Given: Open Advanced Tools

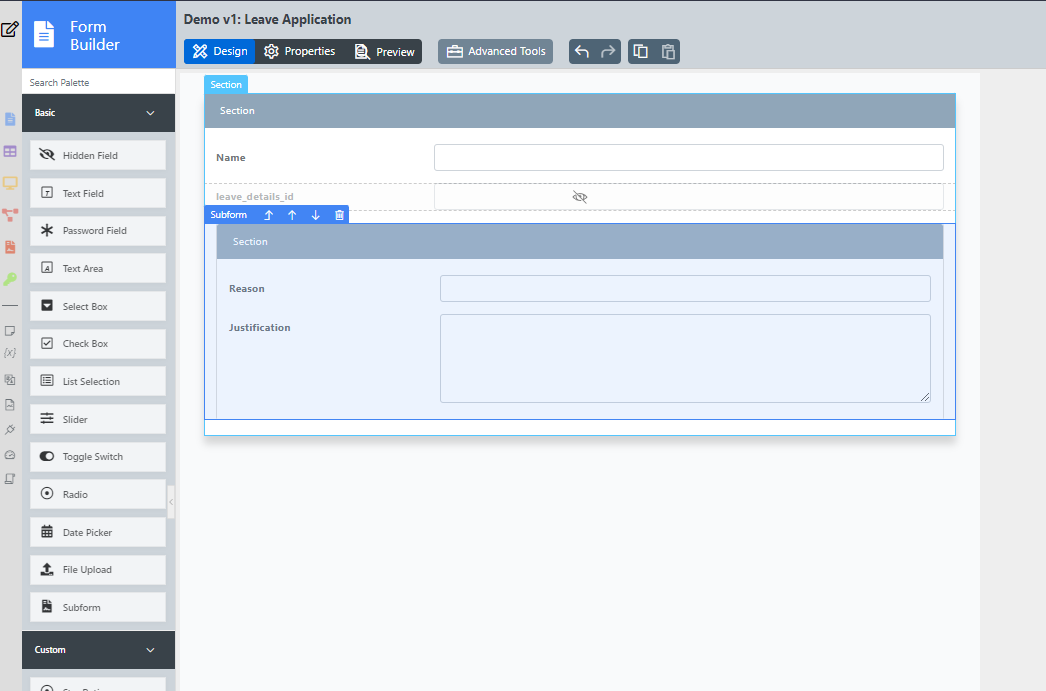Looking at the screenshot, I should (x=495, y=52).
